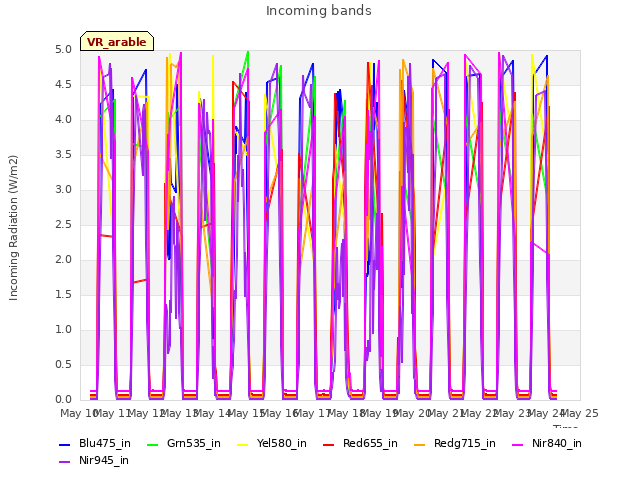Click the 1.0 y-axis tick label
640x480 pixels.
(63, 330)
